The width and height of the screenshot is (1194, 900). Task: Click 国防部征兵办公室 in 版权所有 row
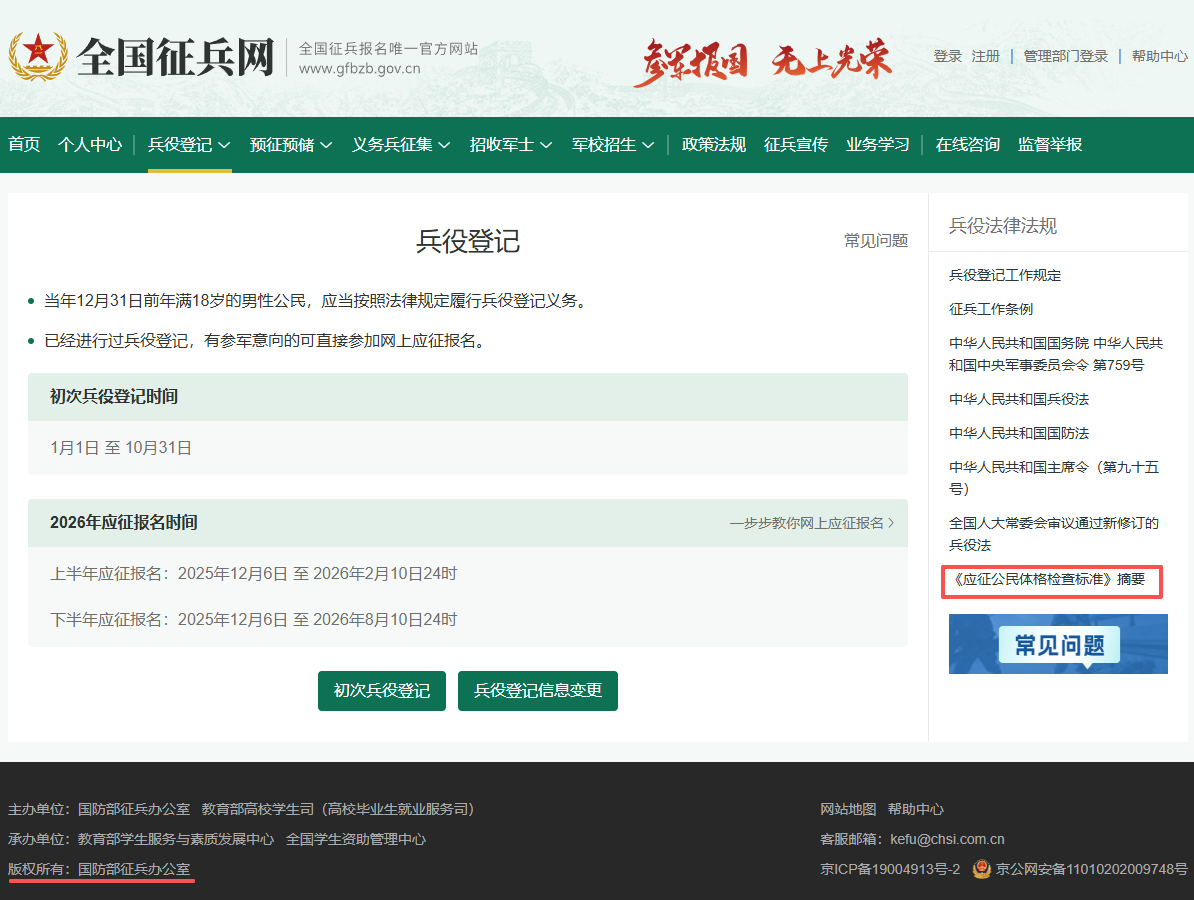point(134,869)
